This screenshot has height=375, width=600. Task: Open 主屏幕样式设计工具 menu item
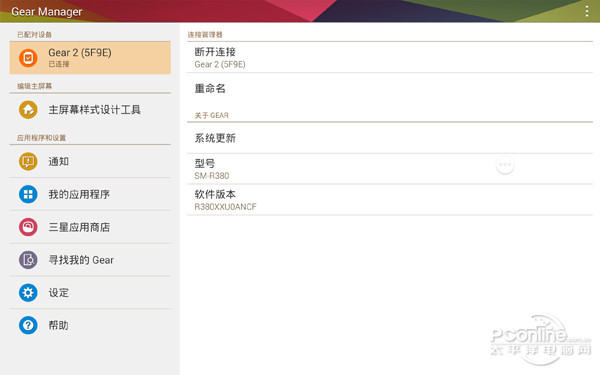pyautogui.click(x=90, y=110)
